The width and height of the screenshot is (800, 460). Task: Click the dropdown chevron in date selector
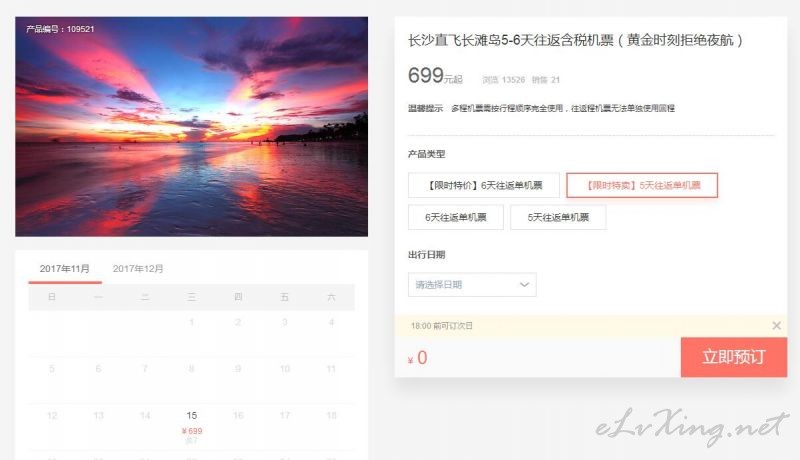click(x=524, y=285)
